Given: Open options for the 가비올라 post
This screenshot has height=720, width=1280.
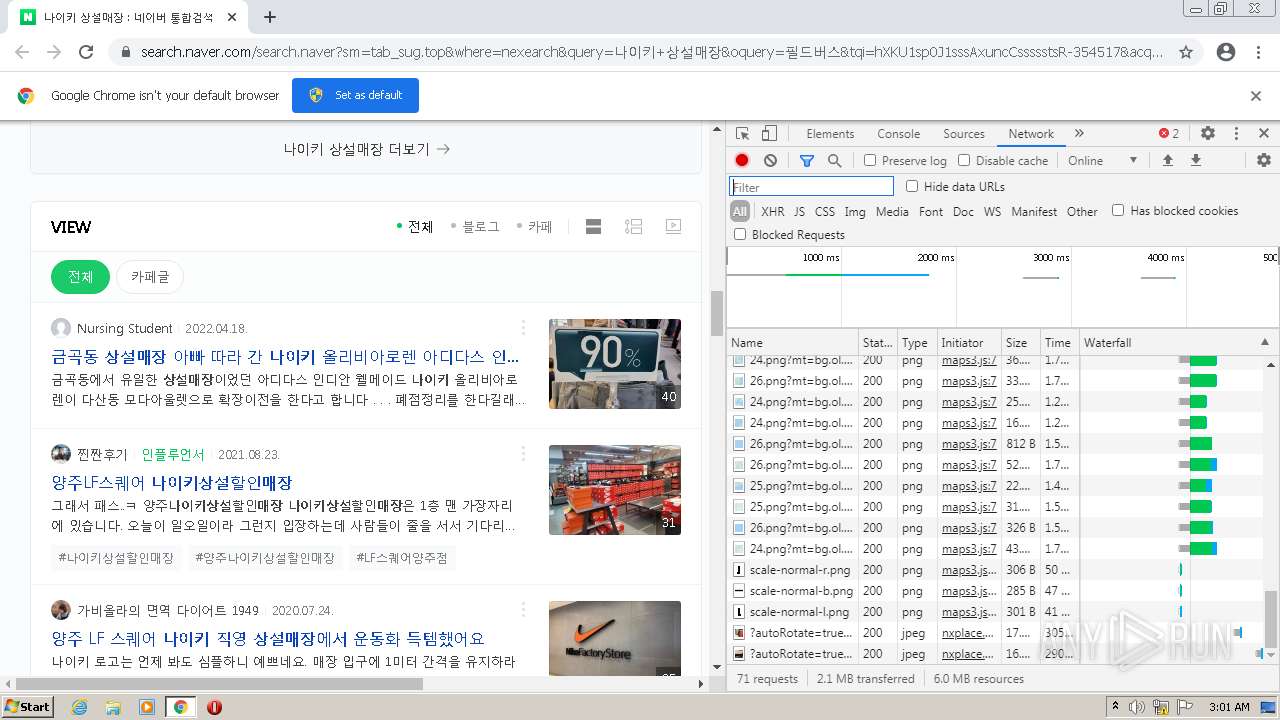Looking at the screenshot, I should click(x=523, y=610).
